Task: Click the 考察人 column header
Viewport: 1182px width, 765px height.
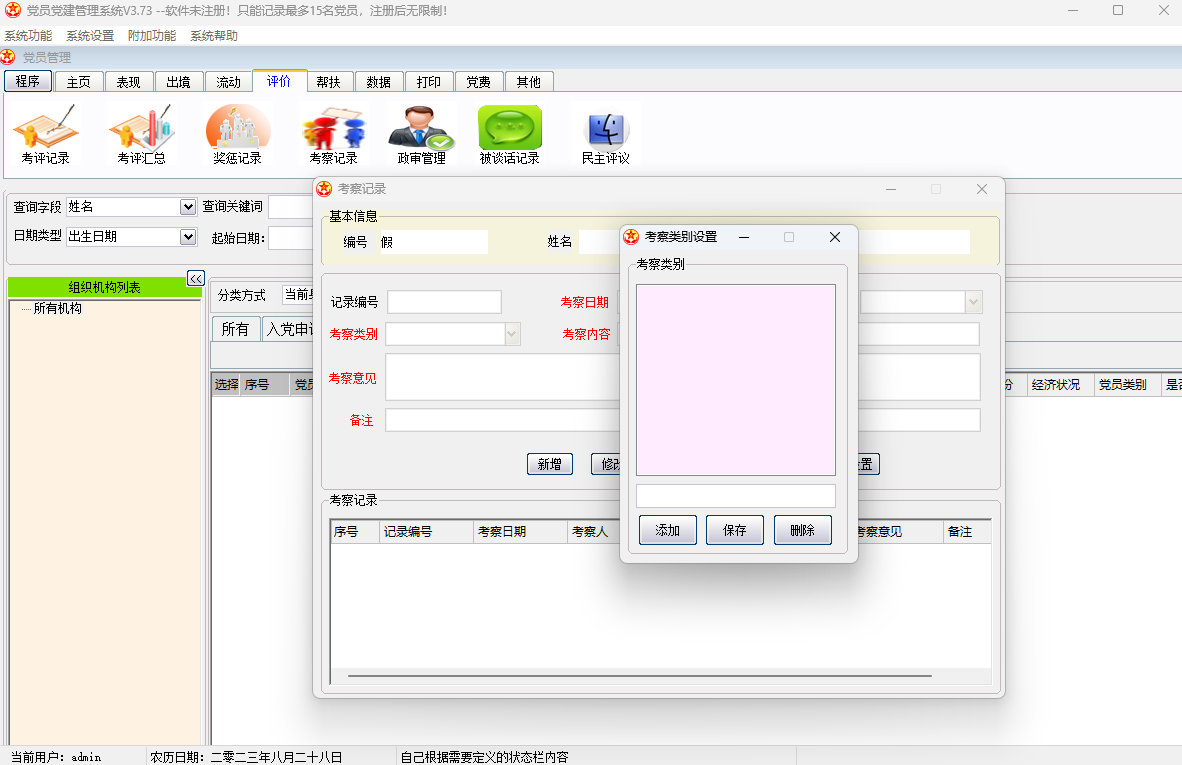Action: point(593,531)
